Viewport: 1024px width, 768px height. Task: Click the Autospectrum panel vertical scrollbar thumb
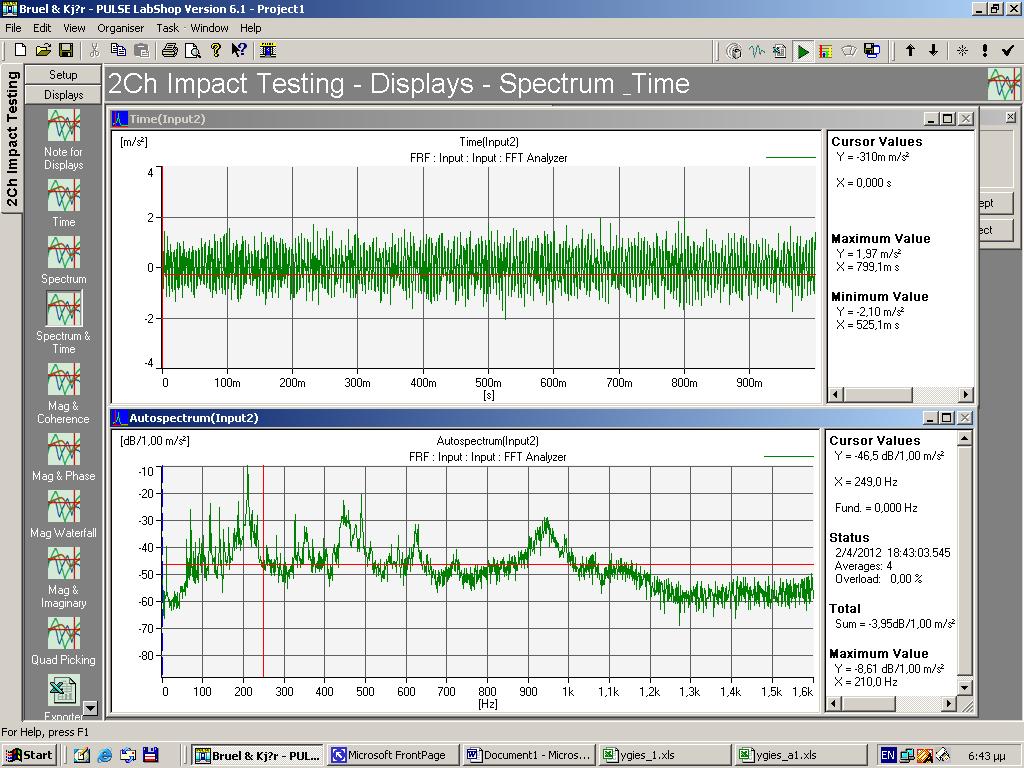click(964, 560)
